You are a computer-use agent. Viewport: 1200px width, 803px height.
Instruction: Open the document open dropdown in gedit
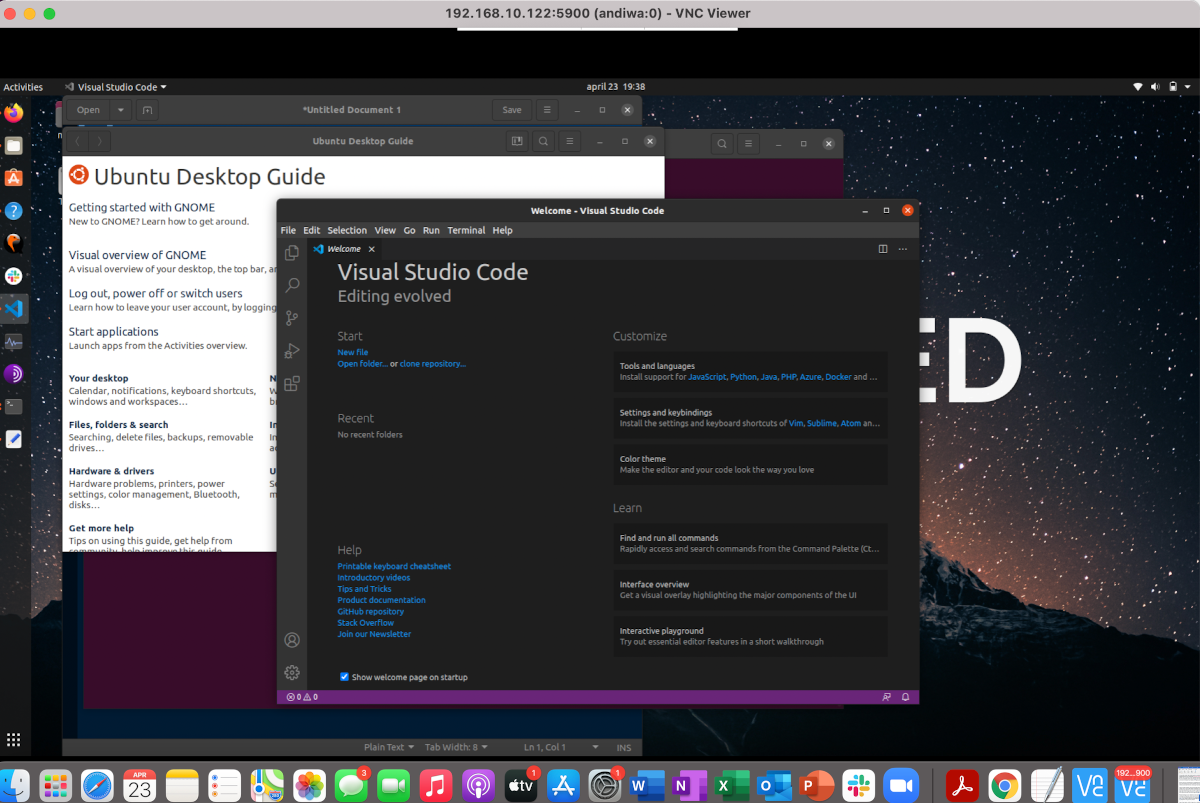coord(121,110)
